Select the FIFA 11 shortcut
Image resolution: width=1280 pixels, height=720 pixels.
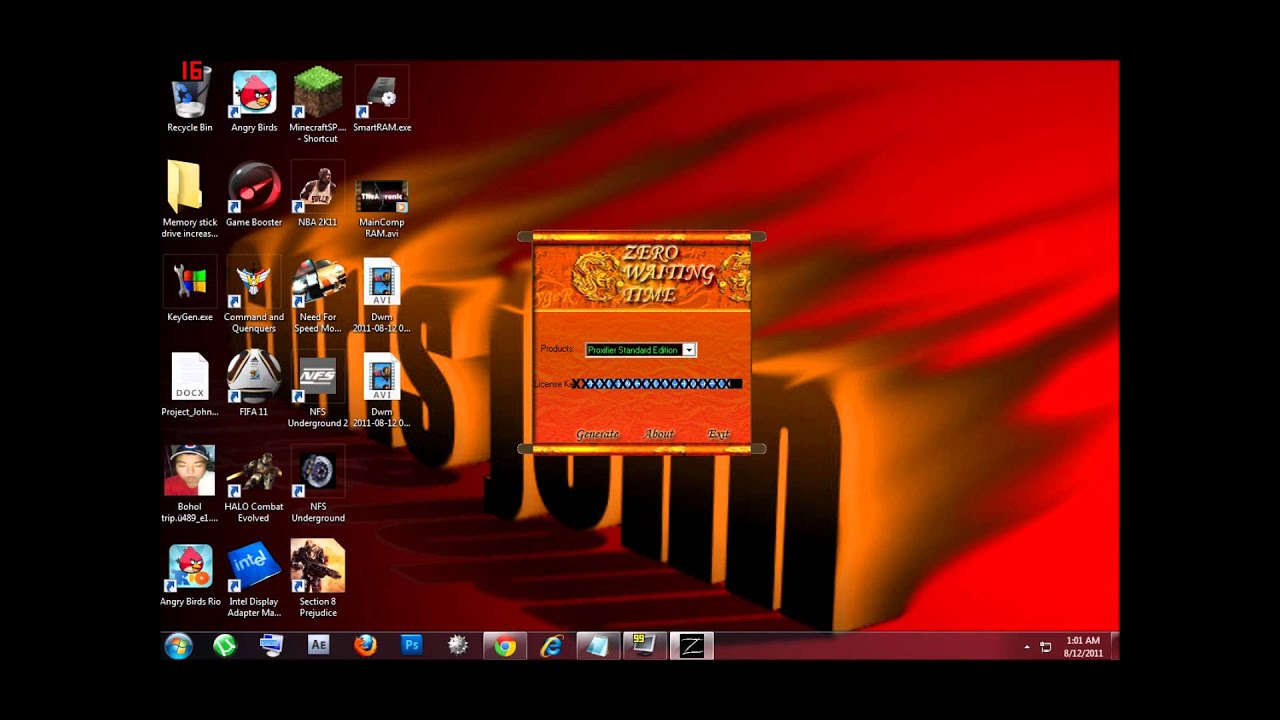coord(254,383)
